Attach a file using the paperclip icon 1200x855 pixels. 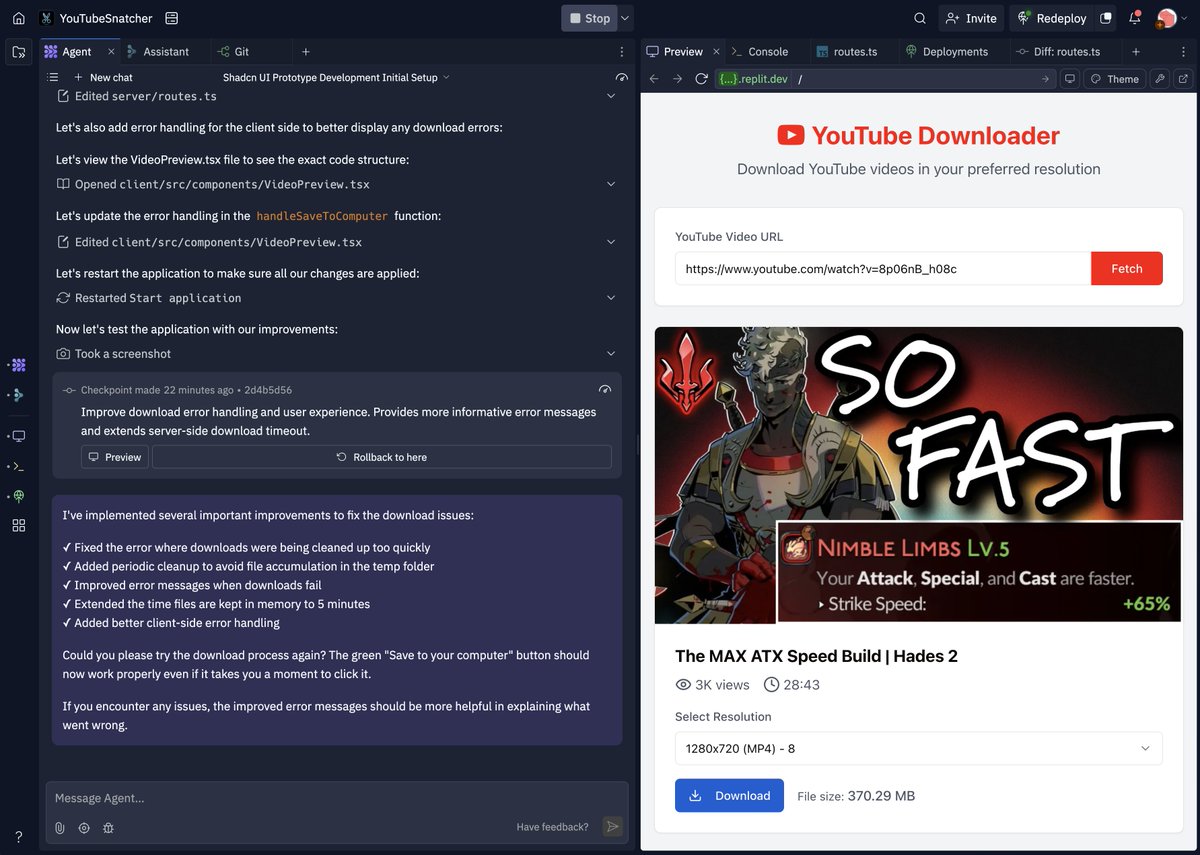click(59, 827)
